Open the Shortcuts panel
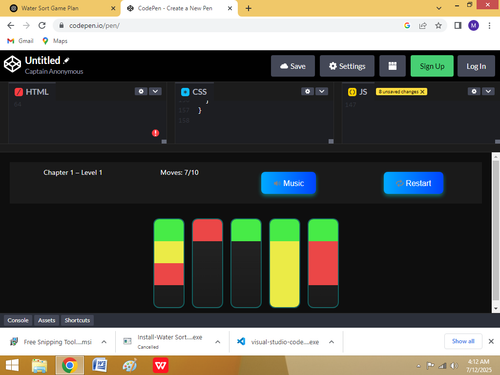 (77, 320)
